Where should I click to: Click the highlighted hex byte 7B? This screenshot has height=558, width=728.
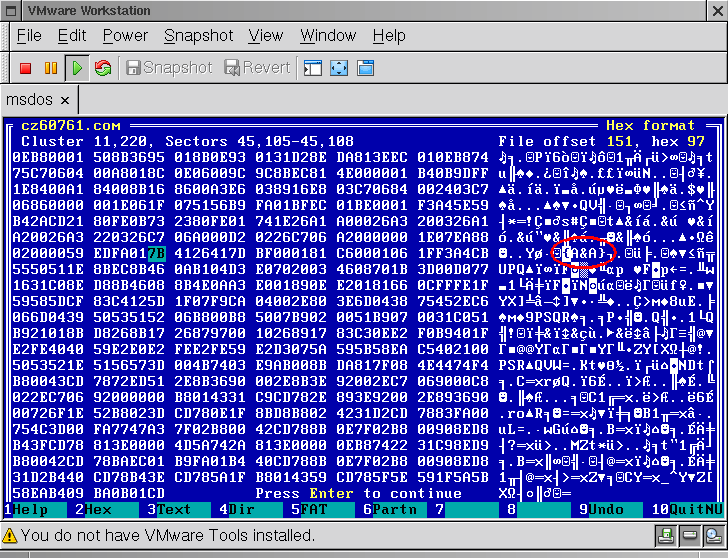pyautogui.click(x=156, y=253)
